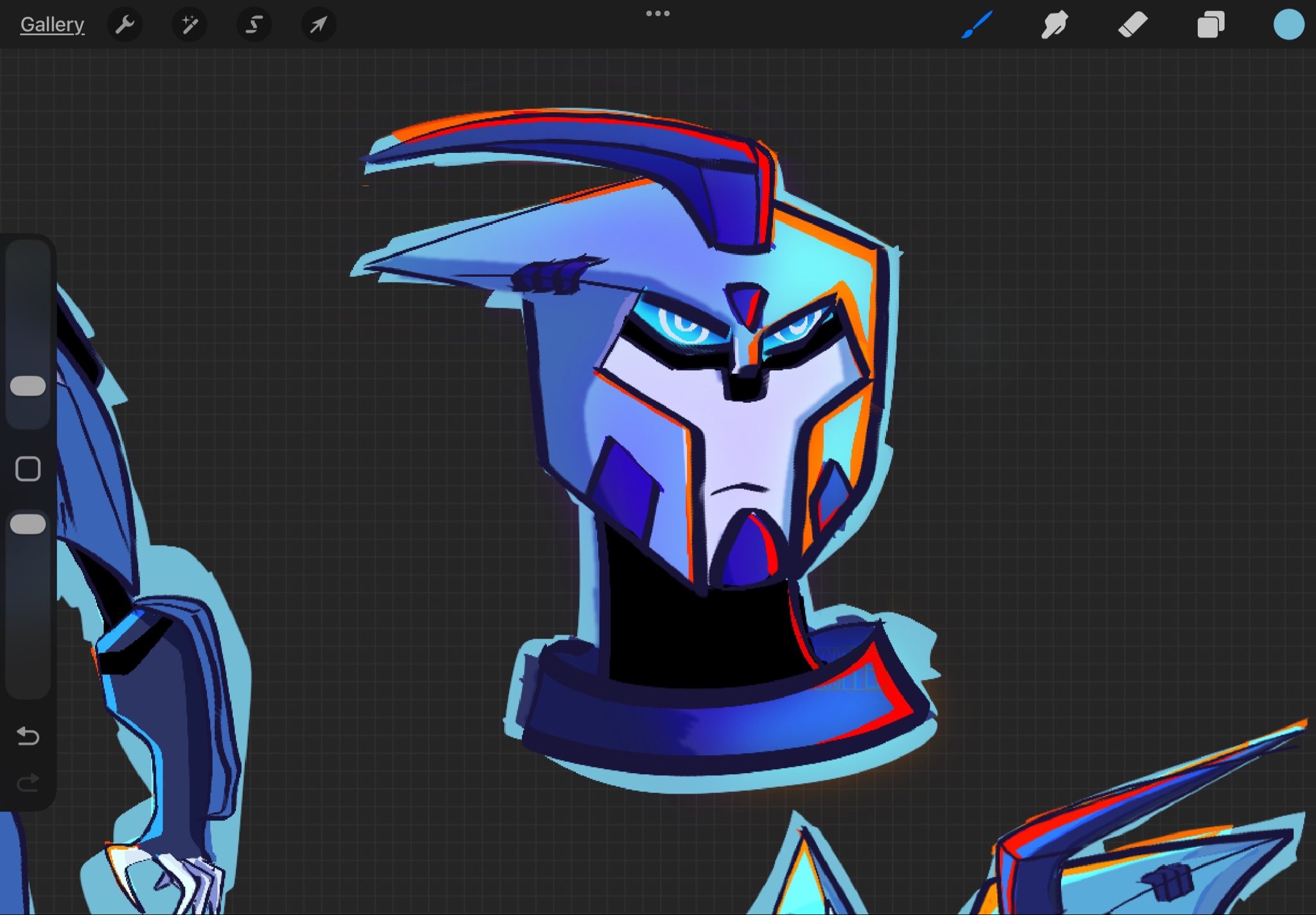Open the Actions wrench menu
The height and width of the screenshot is (915, 1316).
tap(125, 25)
